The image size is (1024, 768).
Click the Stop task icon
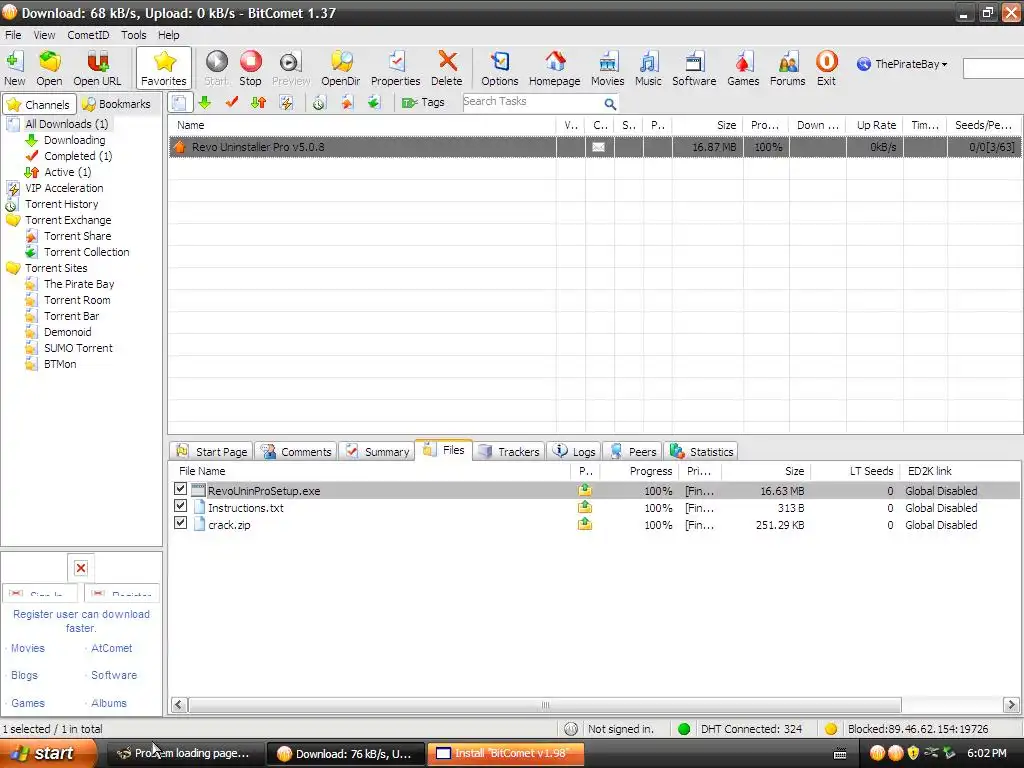250,68
